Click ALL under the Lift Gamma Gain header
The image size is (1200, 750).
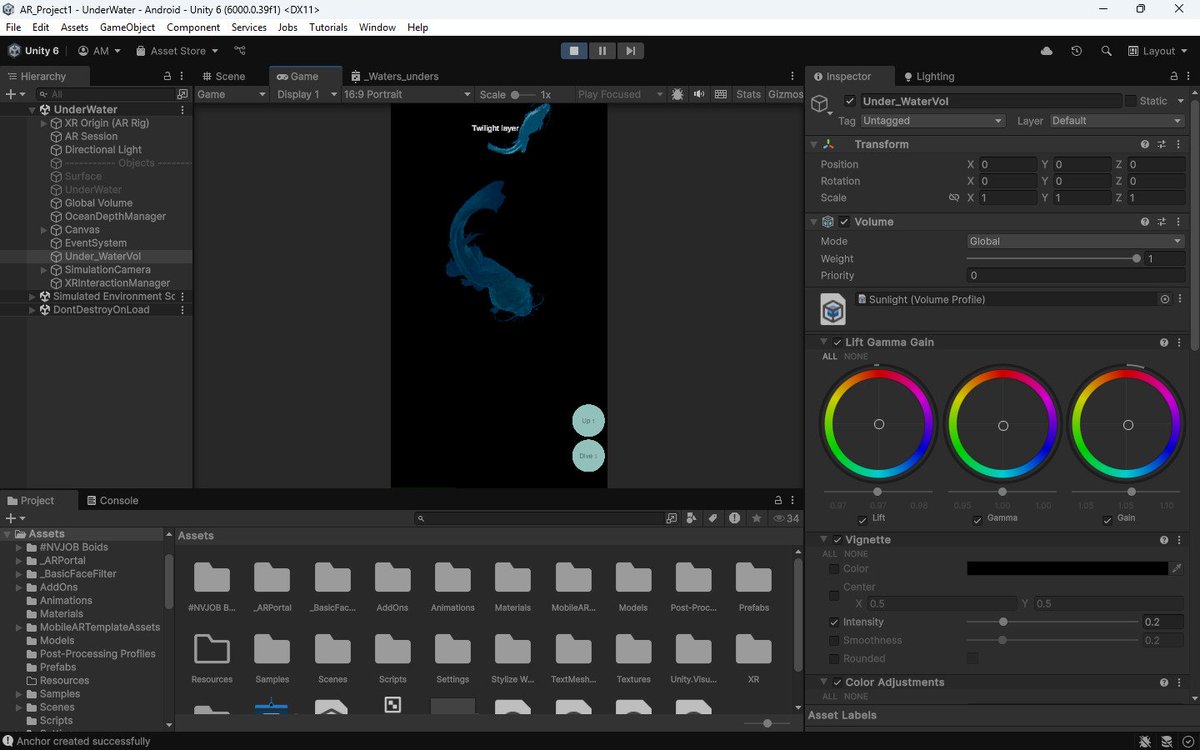[829, 356]
